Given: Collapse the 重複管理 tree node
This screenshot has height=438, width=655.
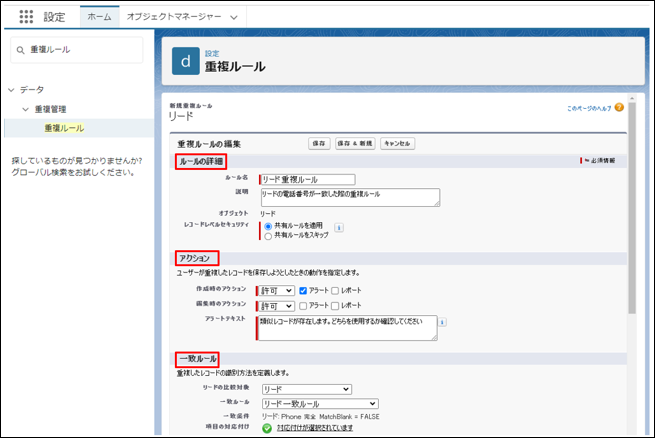Looking at the screenshot, I should pos(25,109).
